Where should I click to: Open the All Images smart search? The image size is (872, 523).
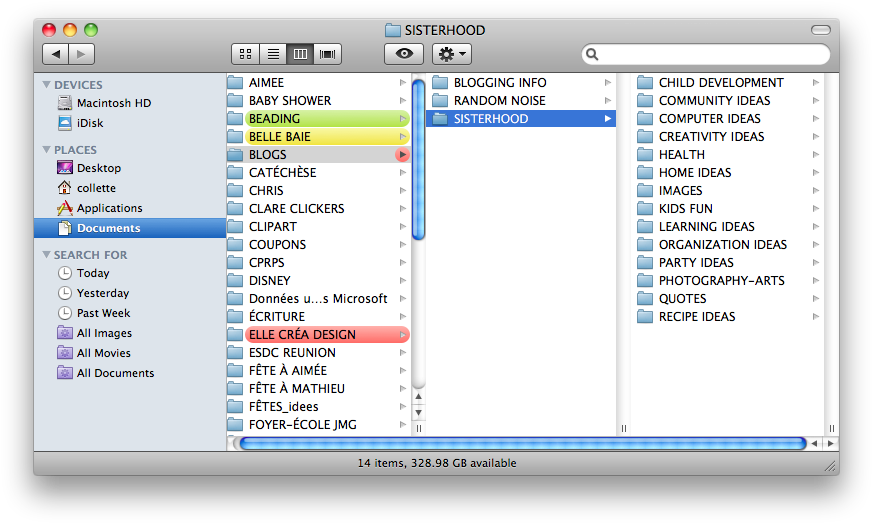pos(104,333)
